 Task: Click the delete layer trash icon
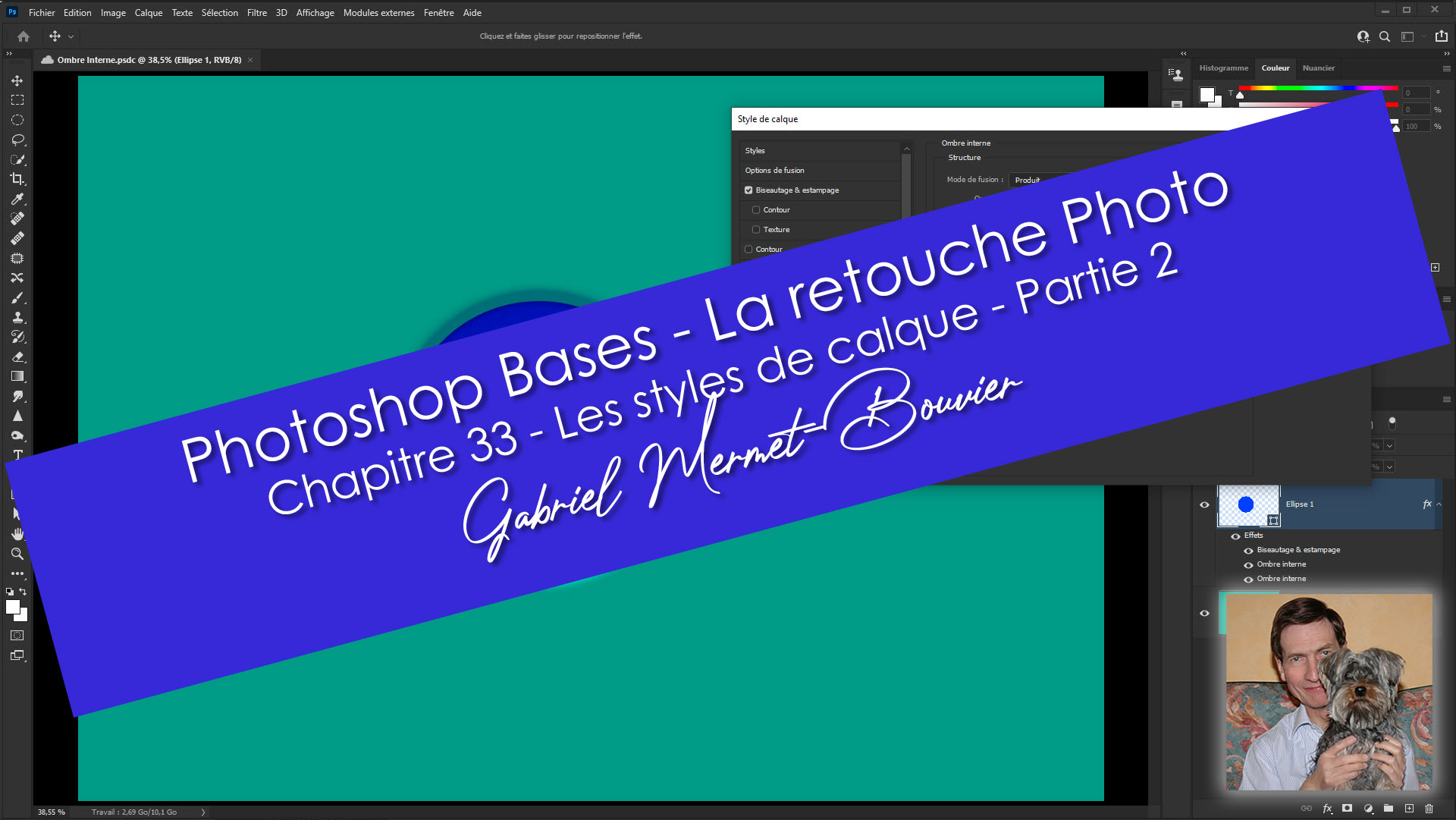tap(1429, 809)
